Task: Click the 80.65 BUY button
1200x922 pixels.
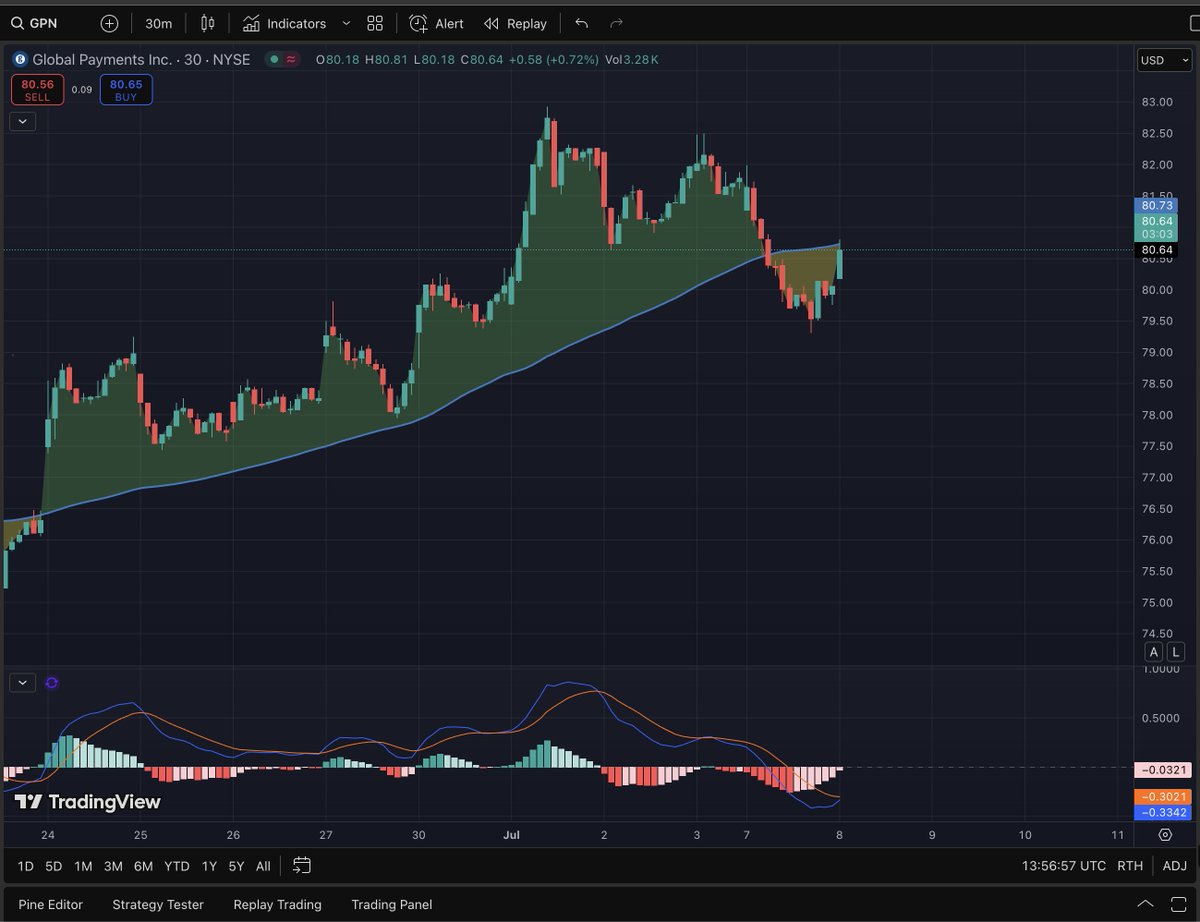Action: tap(126, 90)
